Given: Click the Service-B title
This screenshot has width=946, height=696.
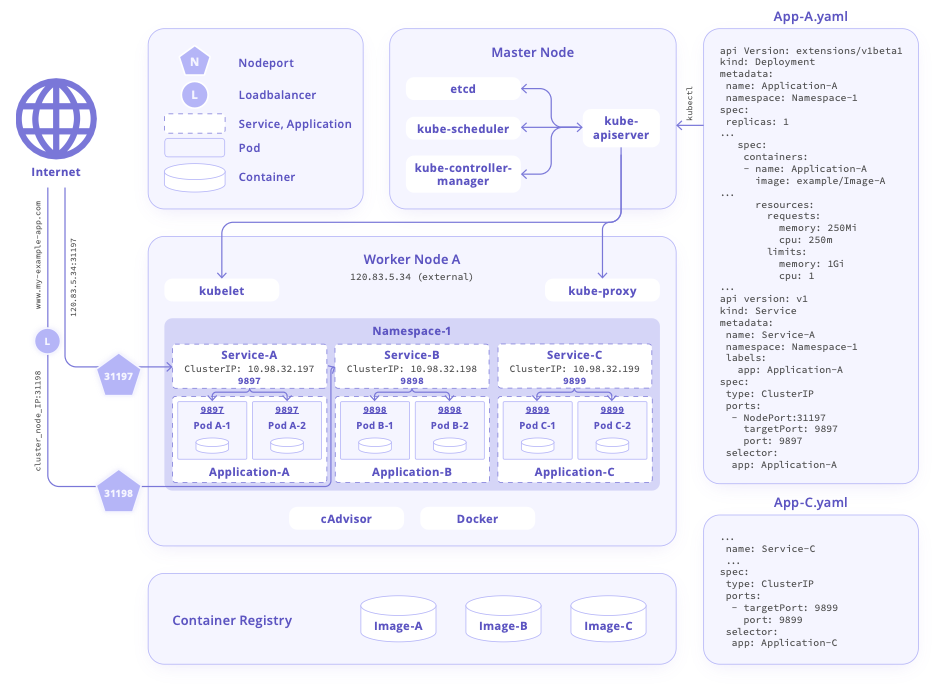Looking at the screenshot, I should point(411,355).
